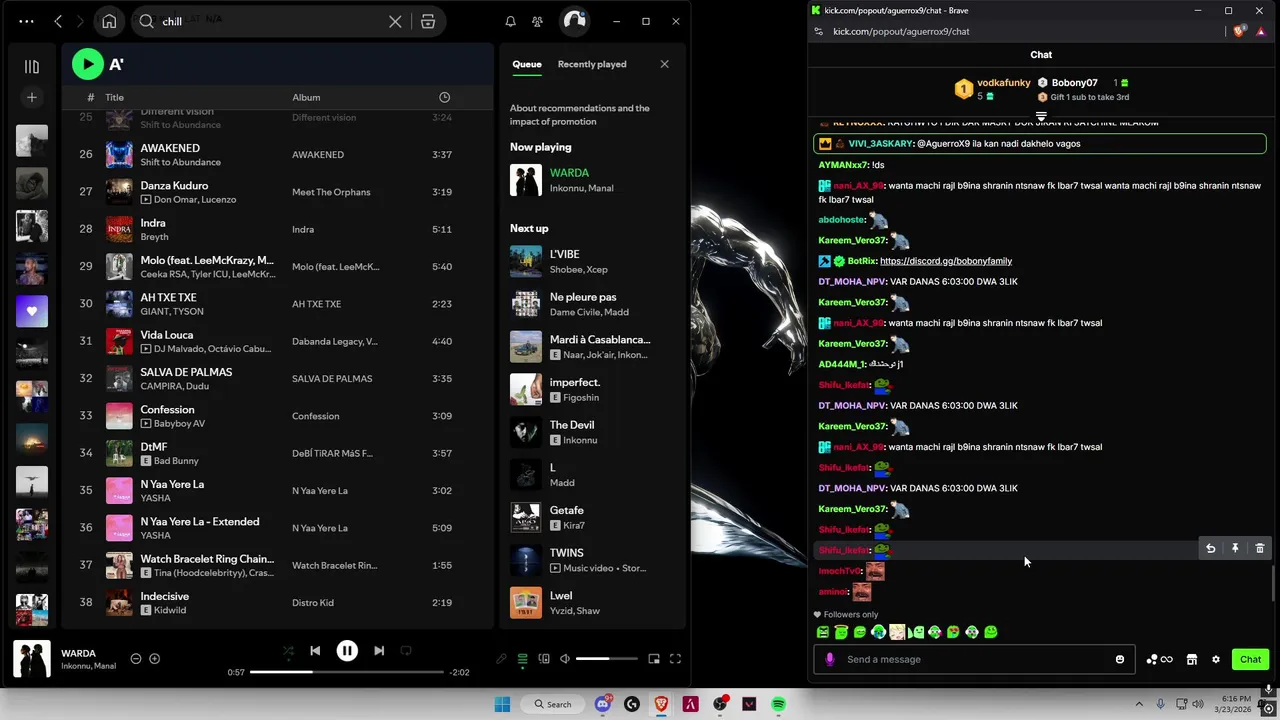1280x720 pixels.
Task: Sort tracks by duration clock icon
Action: (x=445, y=97)
